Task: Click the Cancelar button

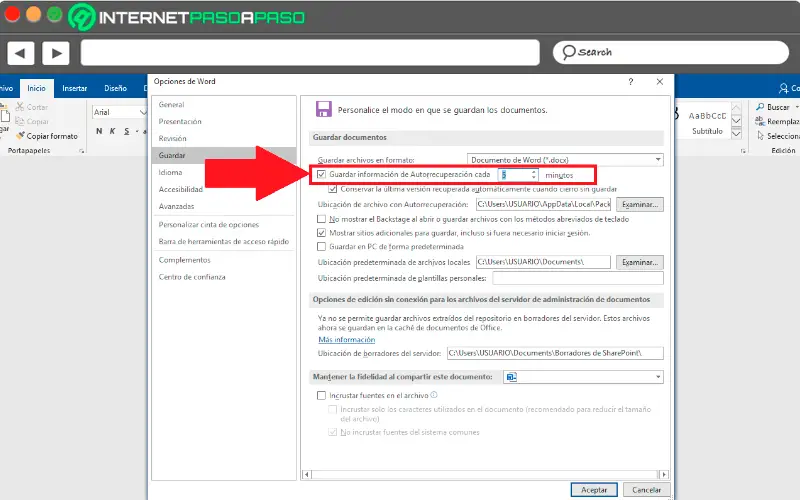Action: tap(646, 490)
